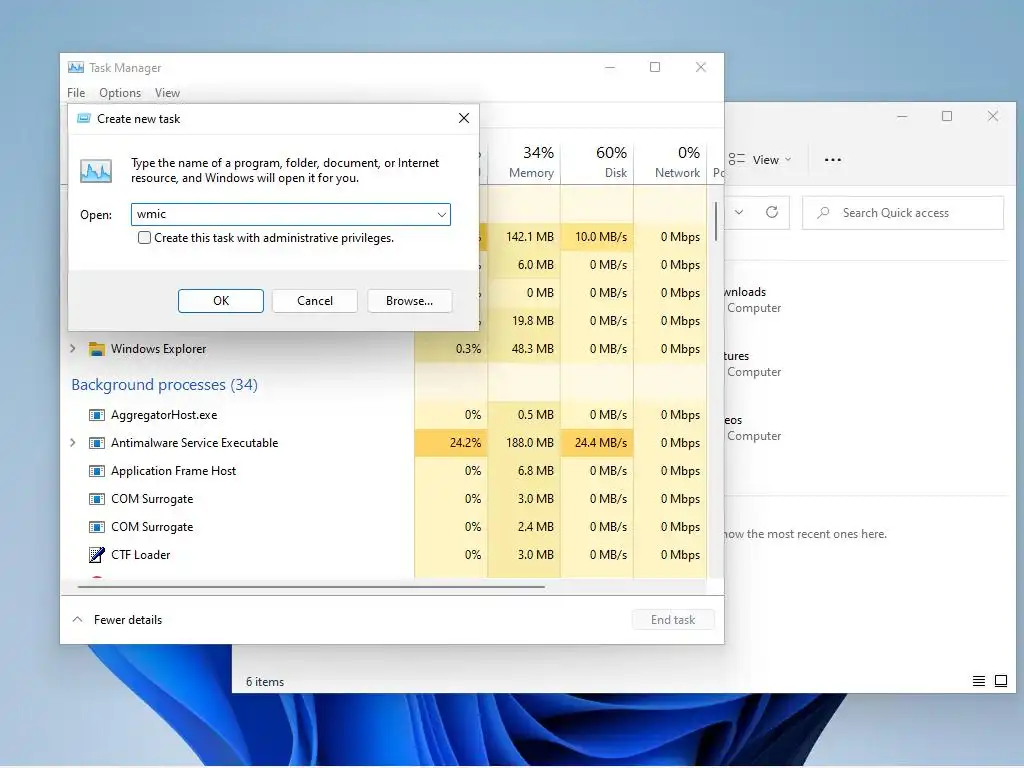Close the Create new task dialog
The image size is (1024, 768).
pyautogui.click(x=464, y=118)
